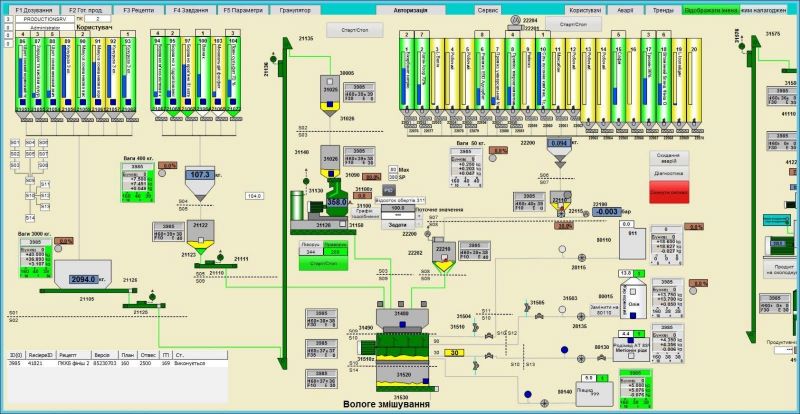The height and width of the screenshot is (414, 800).
Task: Select the green Правиль mode button
Action: click(336, 244)
